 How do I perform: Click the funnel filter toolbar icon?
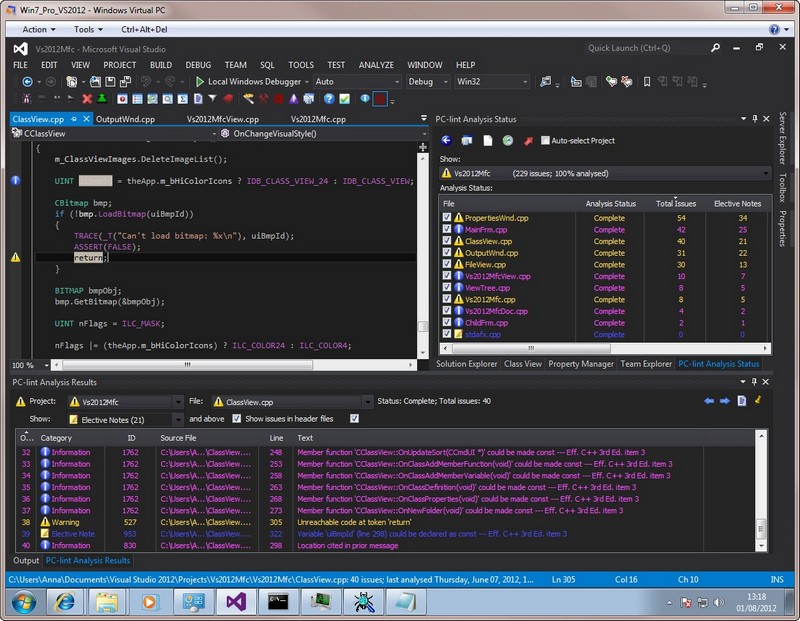pos(213,98)
